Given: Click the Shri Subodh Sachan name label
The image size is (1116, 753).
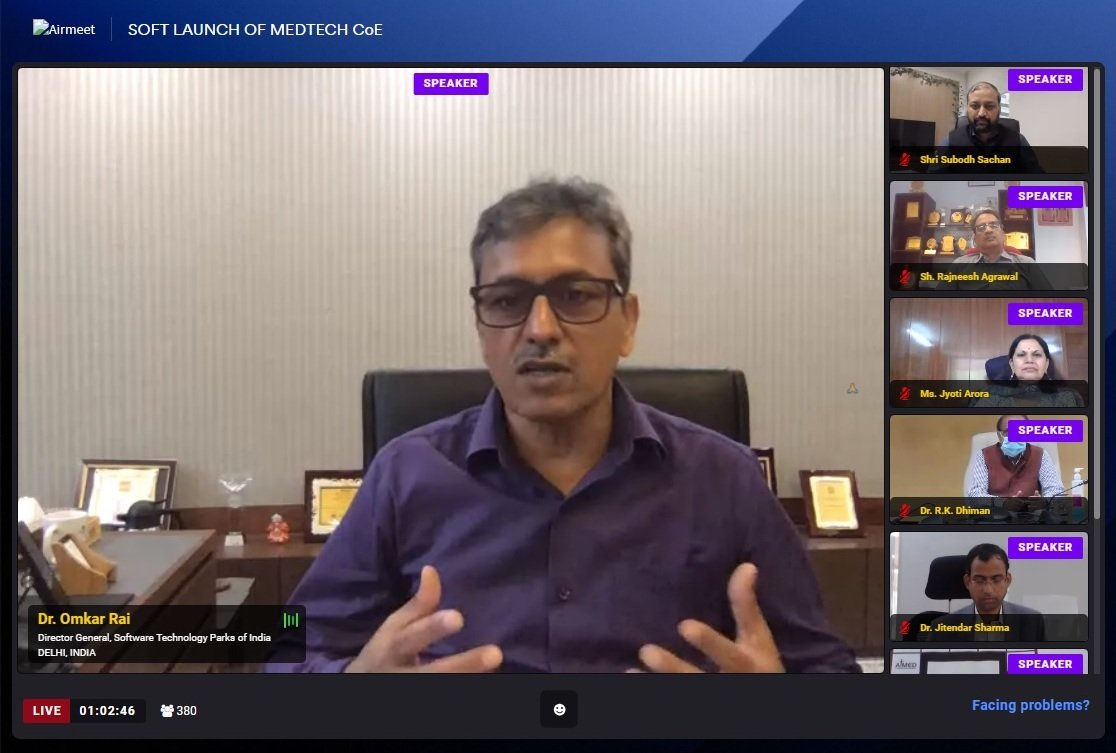Looking at the screenshot, I should click(x=964, y=159).
